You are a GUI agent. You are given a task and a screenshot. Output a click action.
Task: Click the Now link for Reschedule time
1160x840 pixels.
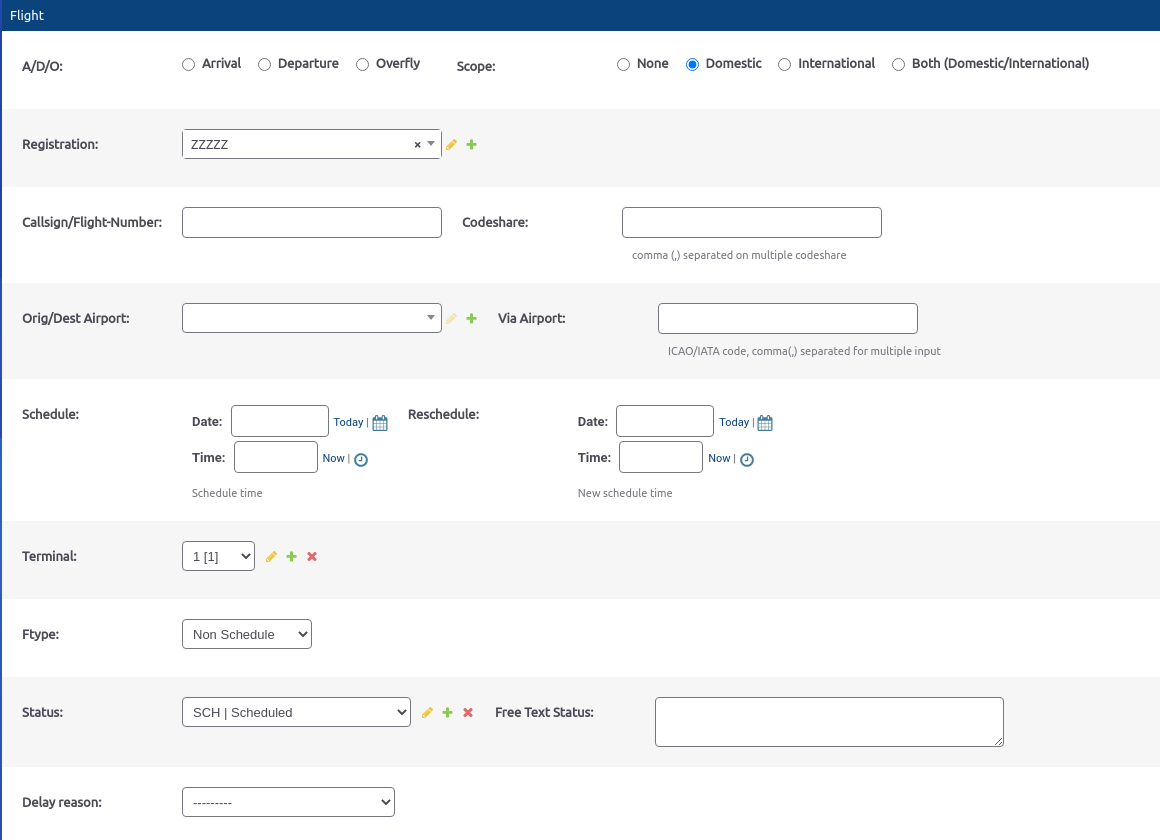click(x=719, y=459)
